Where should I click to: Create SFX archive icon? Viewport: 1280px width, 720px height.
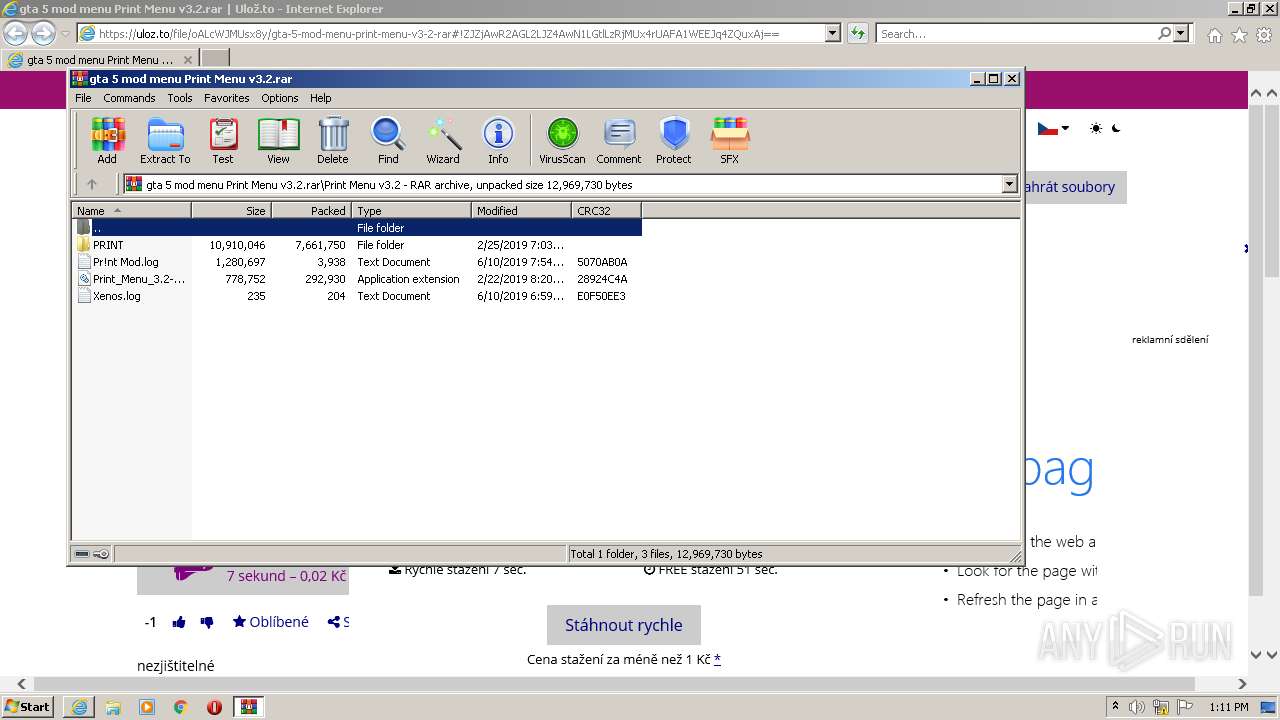(x=730, y=140)
